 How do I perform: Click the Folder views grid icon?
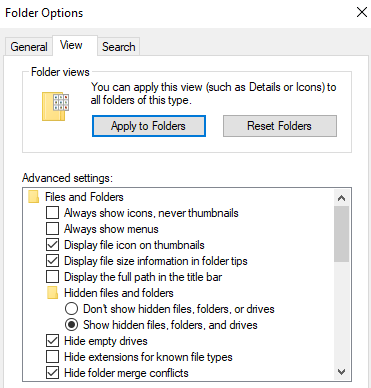[56, 106]
